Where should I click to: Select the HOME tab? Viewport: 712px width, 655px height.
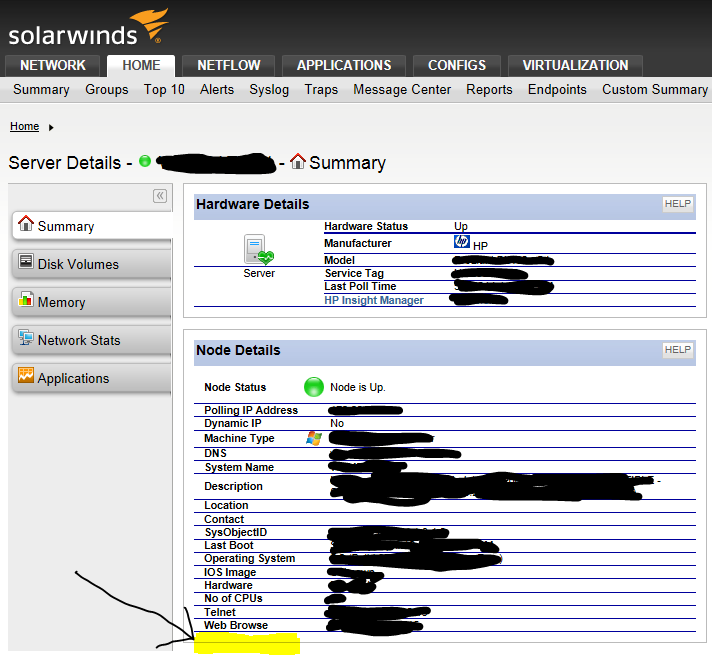click(x=141, y=65)
